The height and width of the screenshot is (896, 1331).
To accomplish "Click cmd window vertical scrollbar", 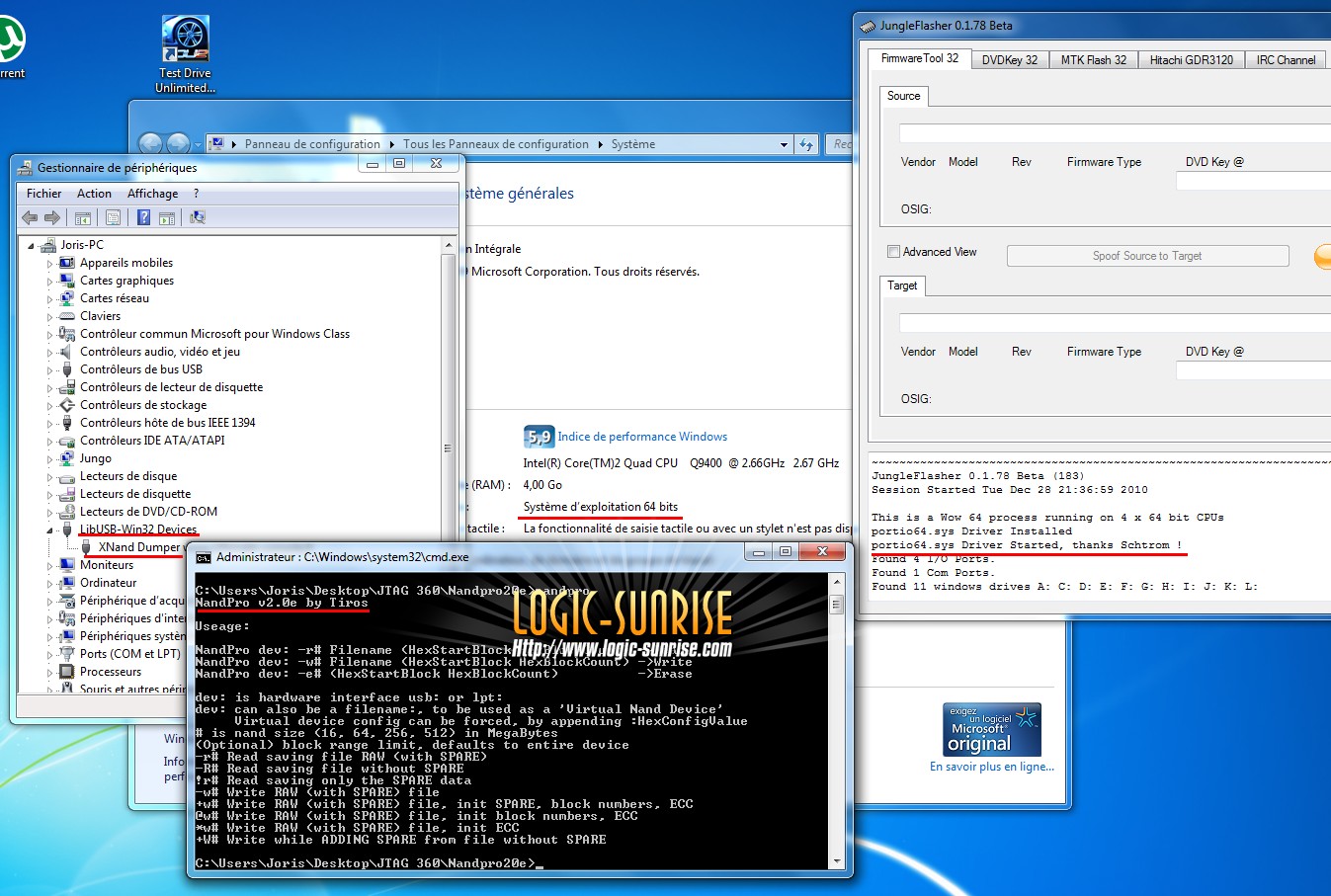I will coord(837,721).
